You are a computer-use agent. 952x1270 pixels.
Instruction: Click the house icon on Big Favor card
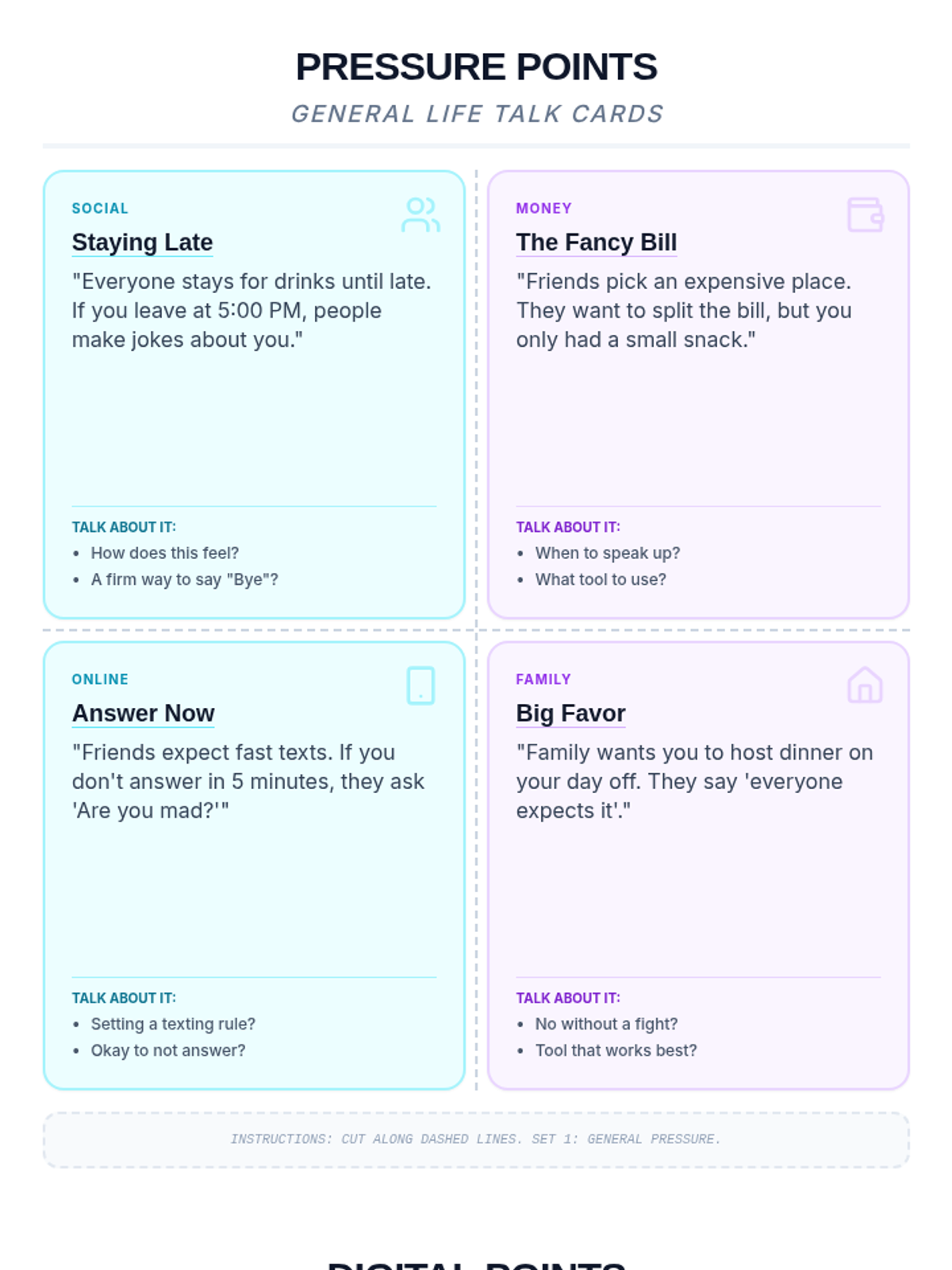[865, 685]
